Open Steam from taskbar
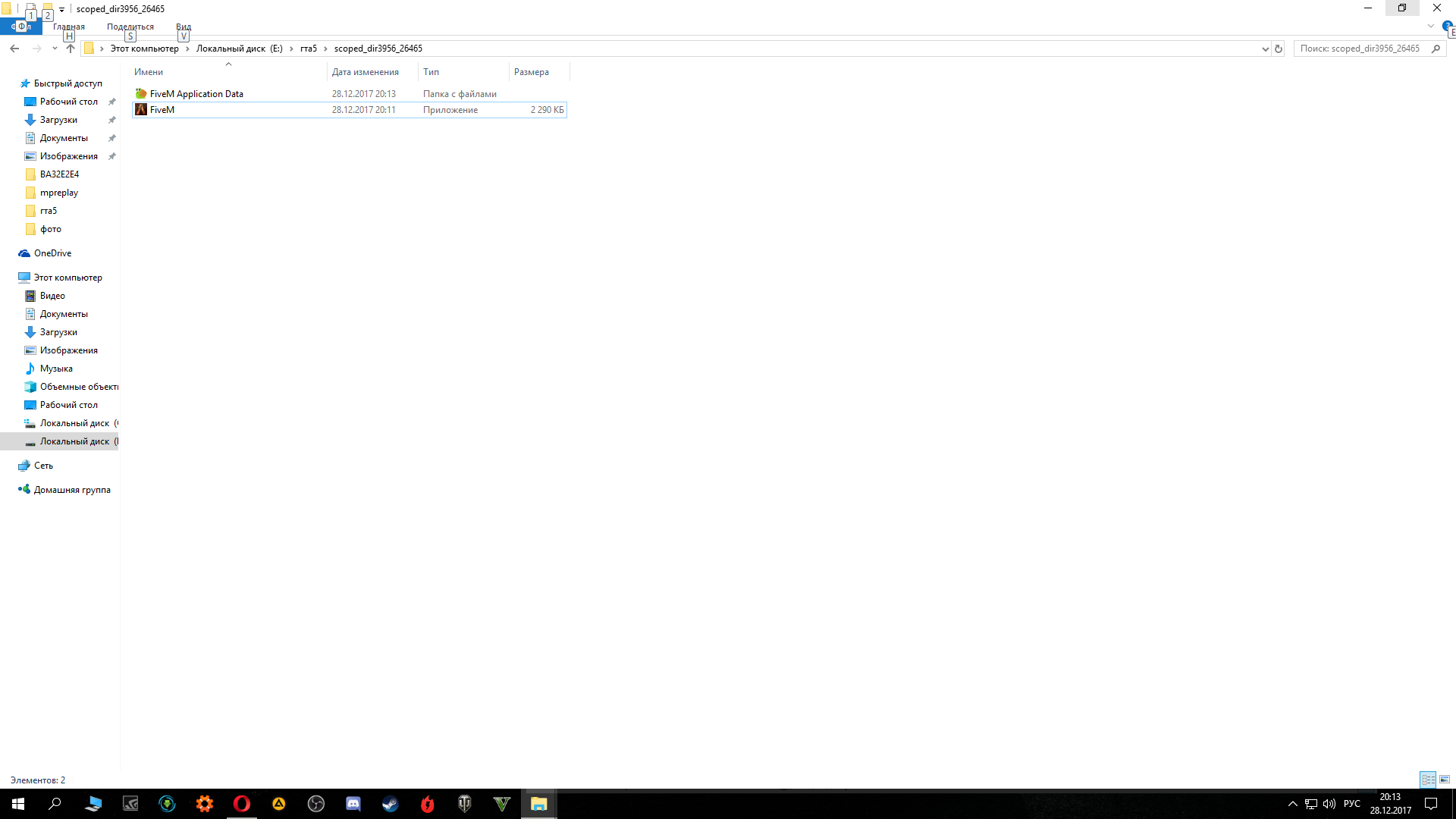This screenshot has width=1456, height=819. (x=391, y=804)
